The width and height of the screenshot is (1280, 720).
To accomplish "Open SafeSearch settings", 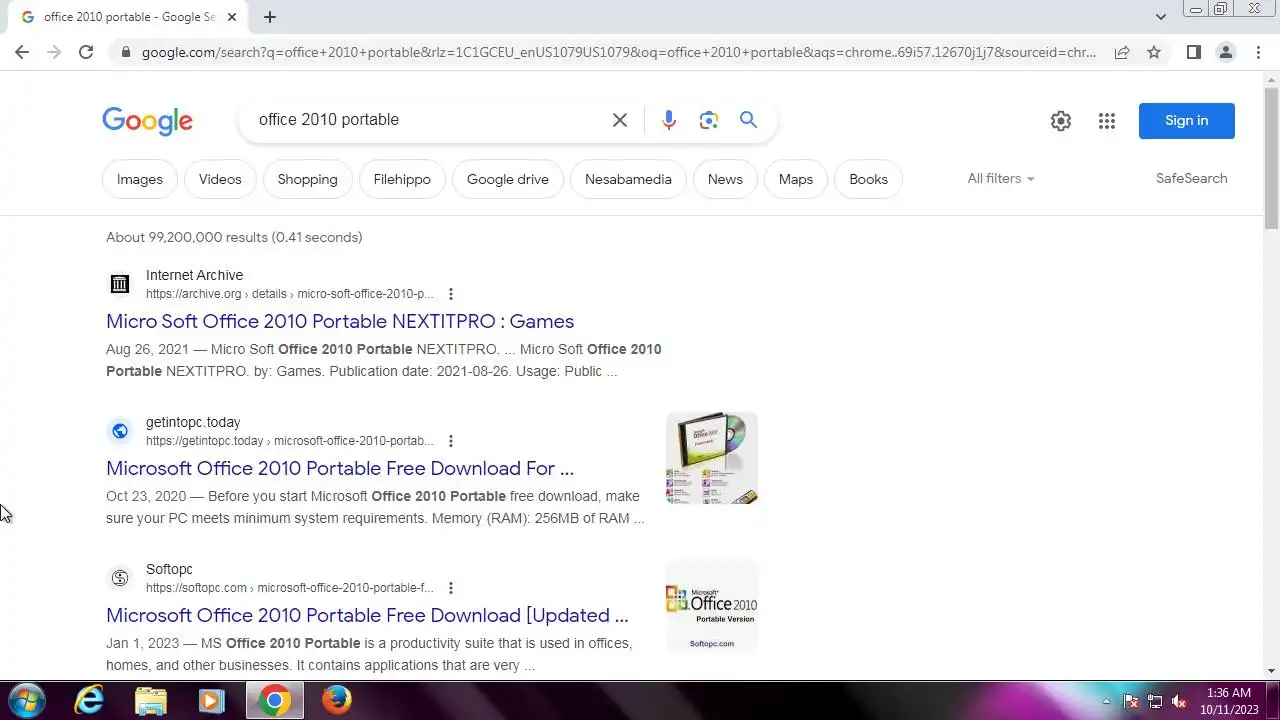I will coord(1191,178).
